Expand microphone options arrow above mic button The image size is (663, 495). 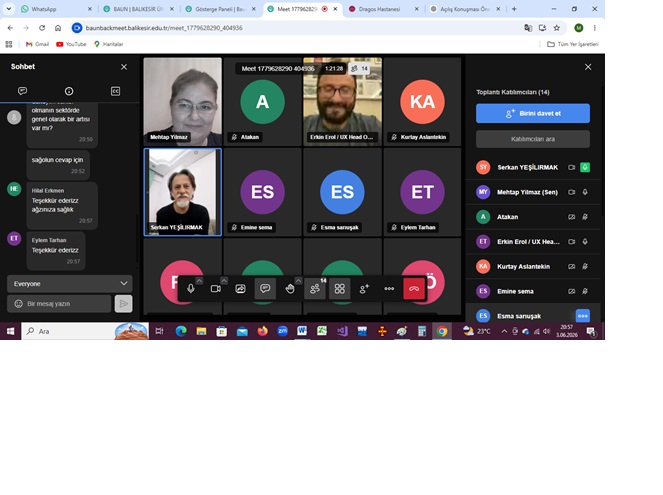[x=199, y=281]
